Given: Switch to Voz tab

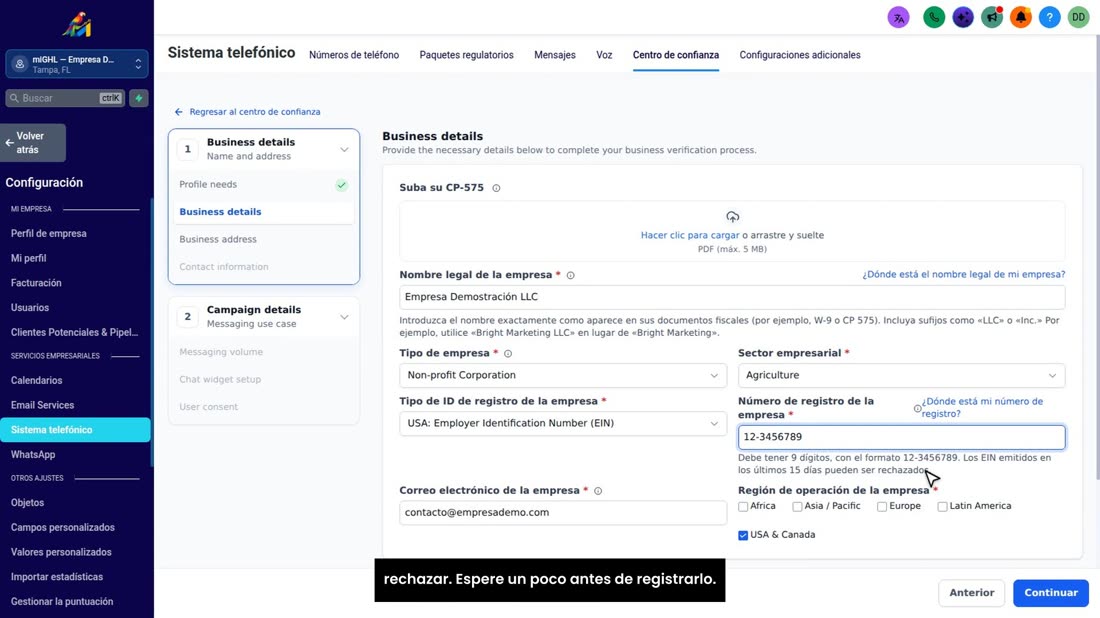Looking at the screenshot, I should (604, 55).
